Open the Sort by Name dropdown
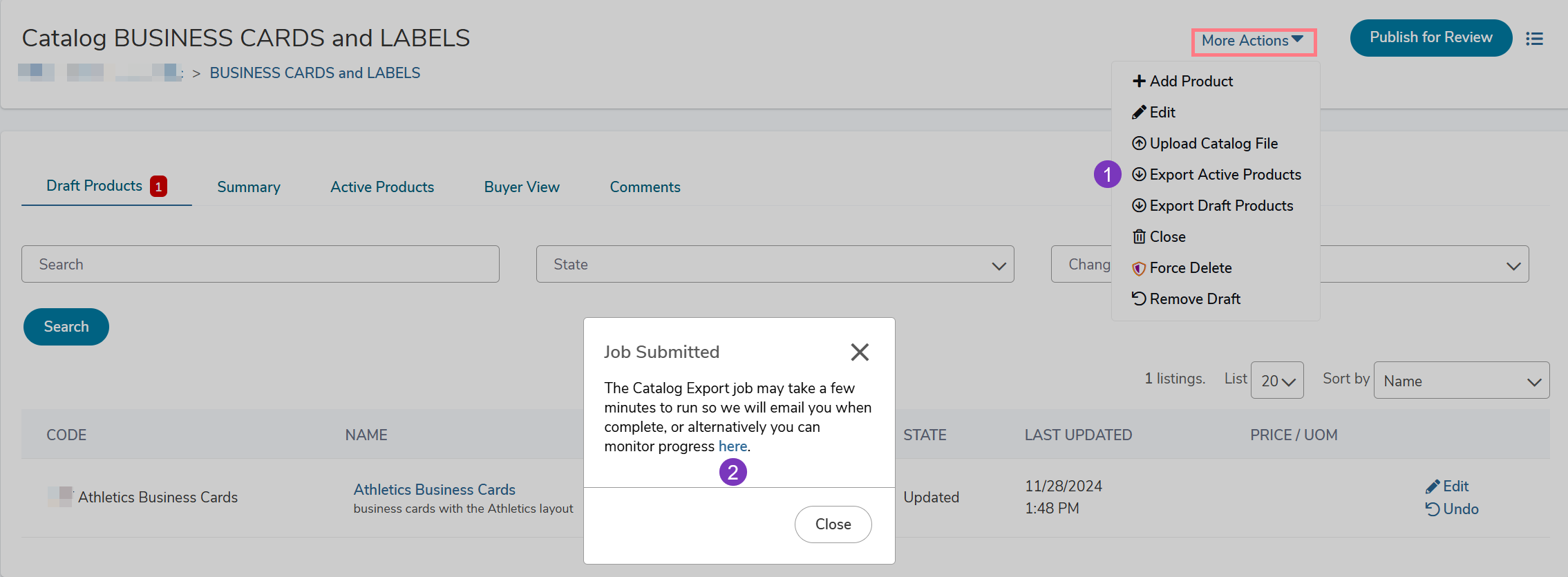This screenshot has width=1568, height=577. 1461,381
